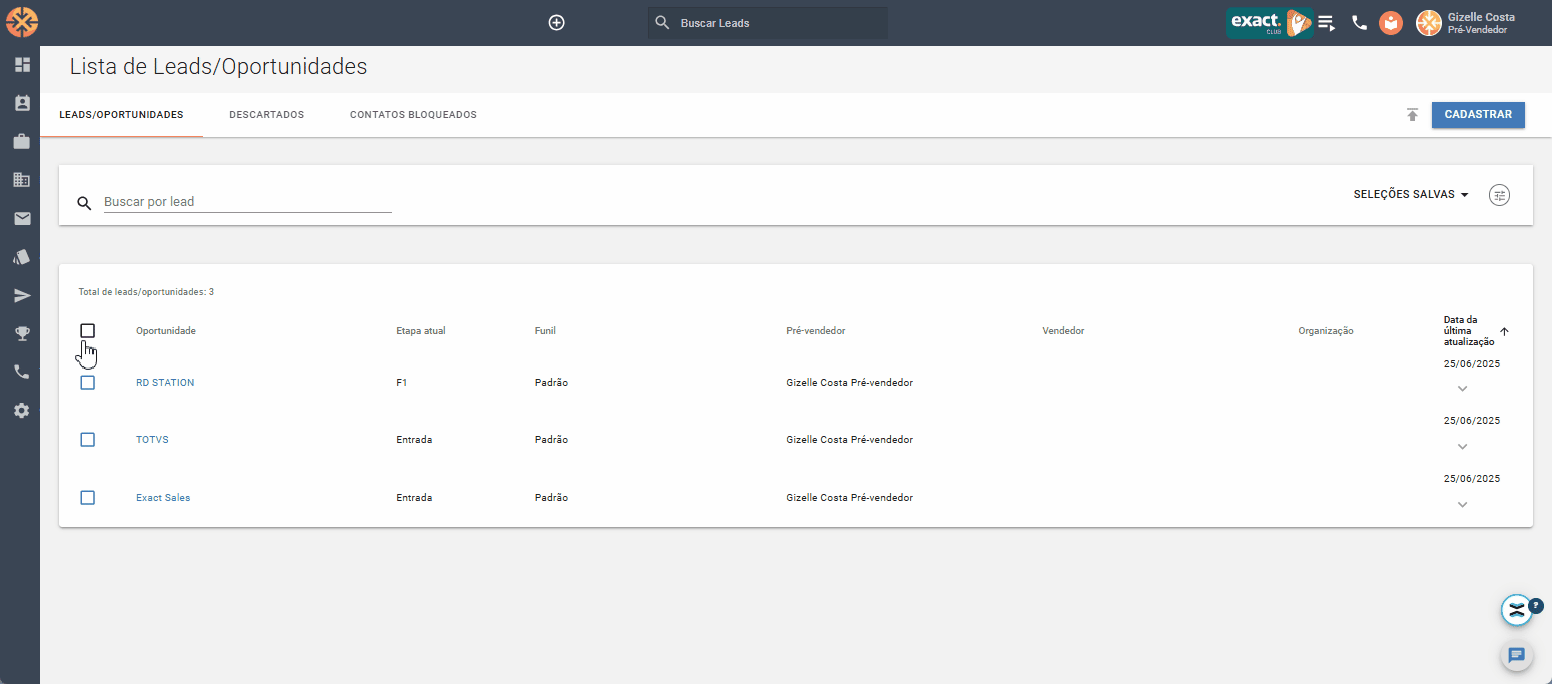Screen dimensions: 1552x684
Task: Click the Total de leads/oportunidades: 3 text
Action: pos(146,292)
